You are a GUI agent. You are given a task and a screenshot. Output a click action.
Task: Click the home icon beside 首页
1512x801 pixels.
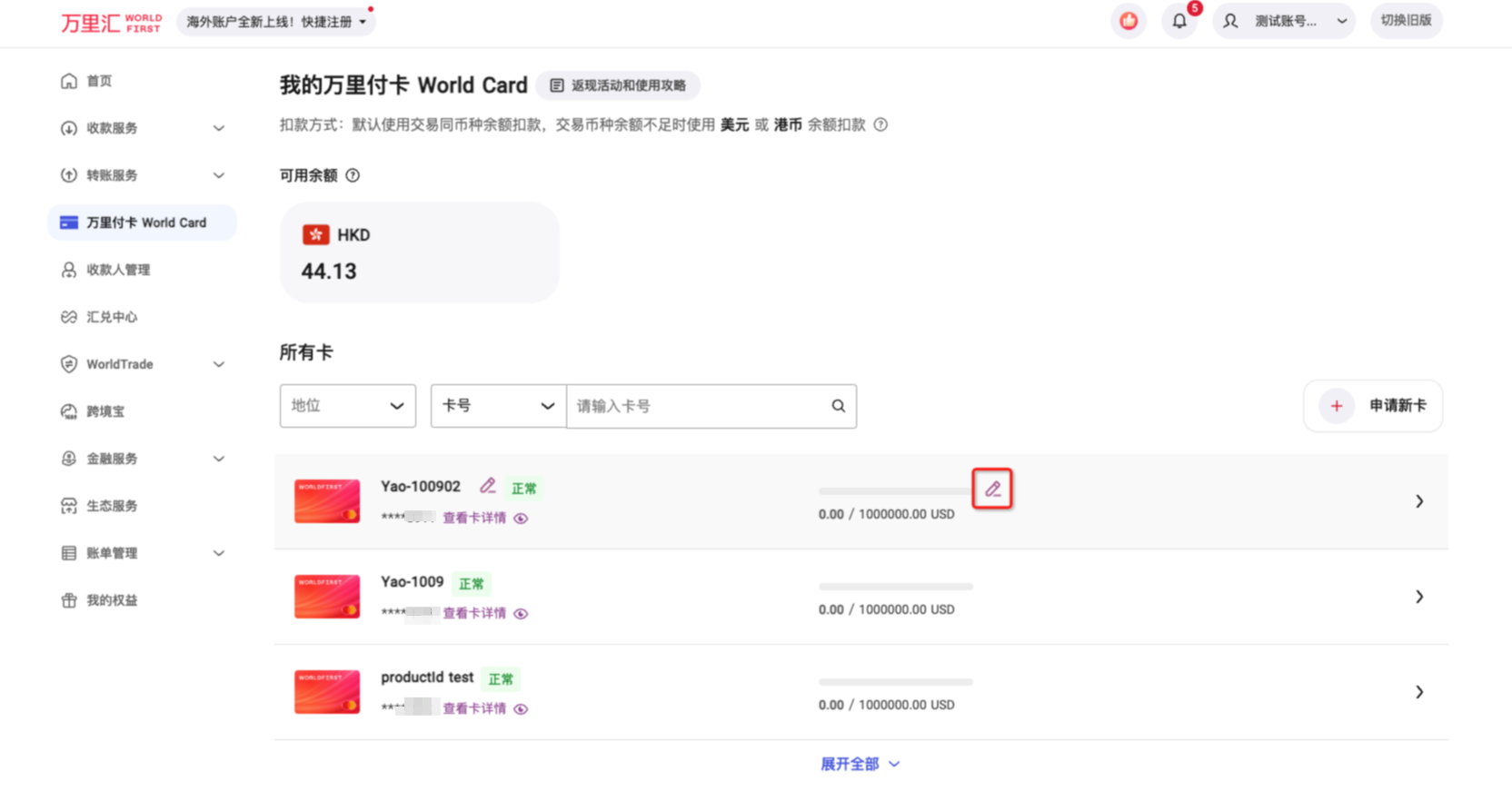[x=69, y=81]
